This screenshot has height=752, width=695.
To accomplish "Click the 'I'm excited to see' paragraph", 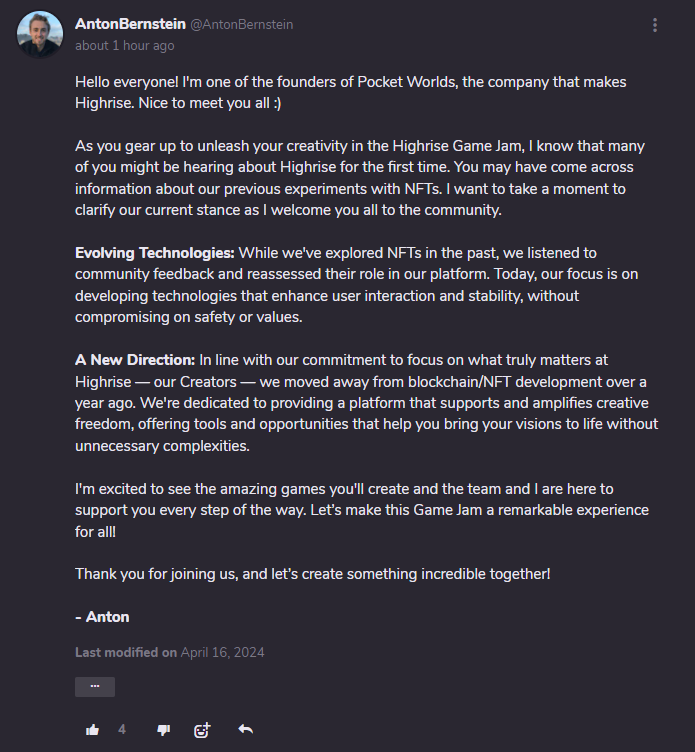I will coord(360,510).
